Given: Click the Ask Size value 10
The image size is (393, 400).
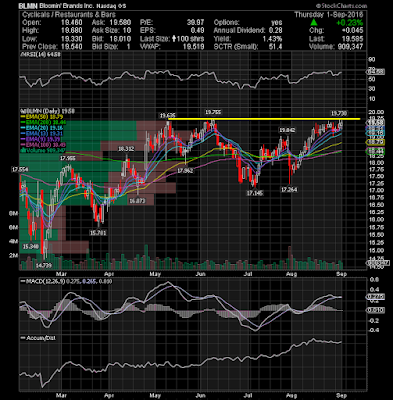Looking at the screenshot, I should click(127, 31).
